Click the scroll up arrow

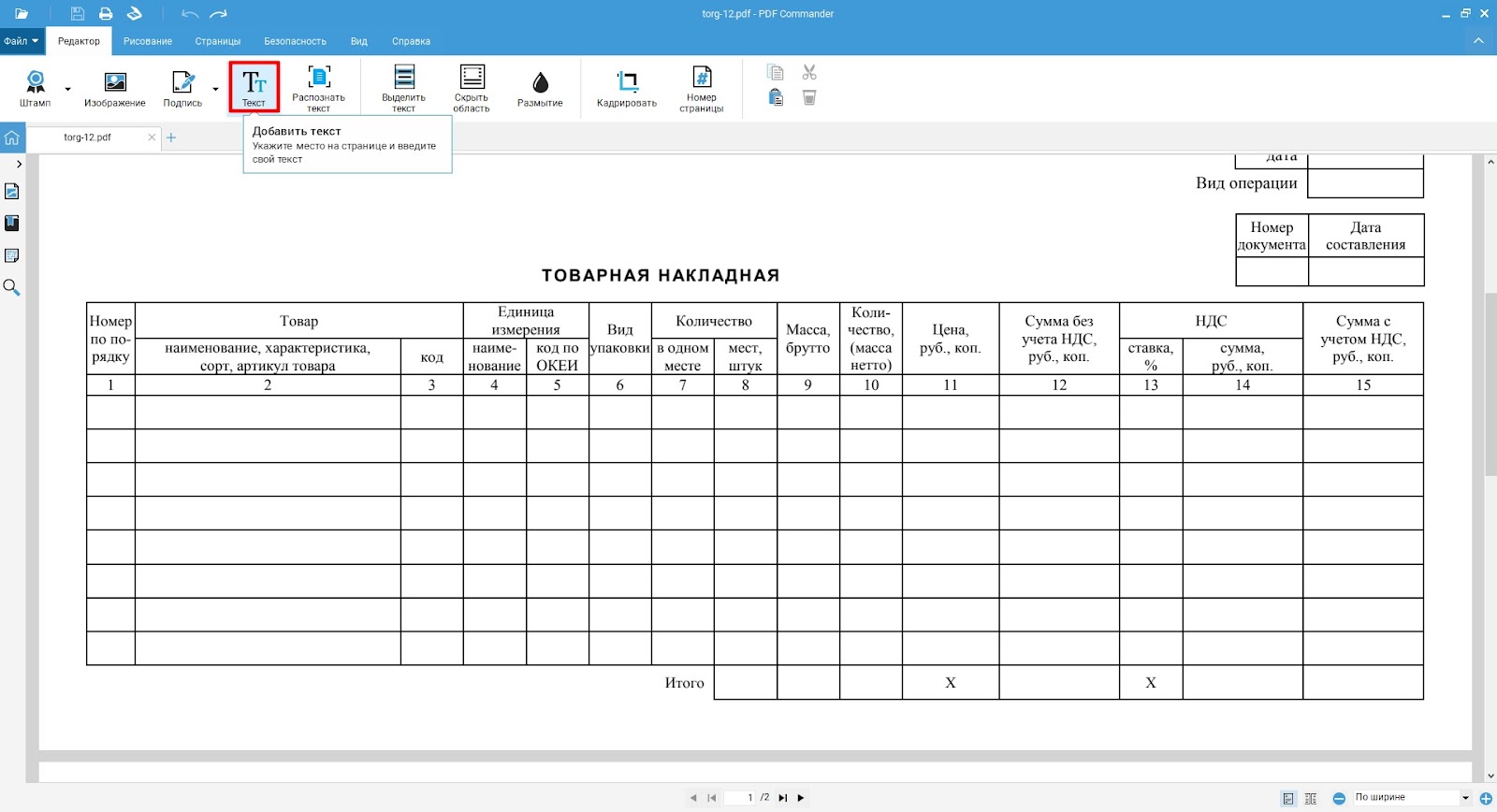1490,162
